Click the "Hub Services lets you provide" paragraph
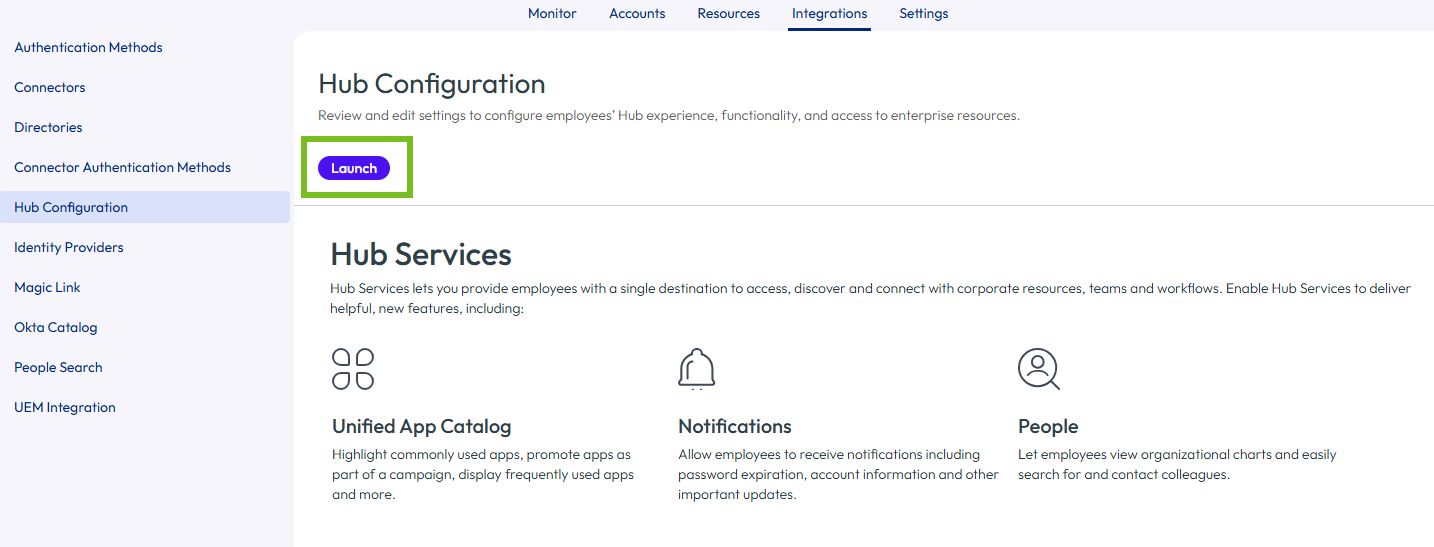Image resolution: width=1434 pixels, height=547 pixels. (x=870, y=298)
